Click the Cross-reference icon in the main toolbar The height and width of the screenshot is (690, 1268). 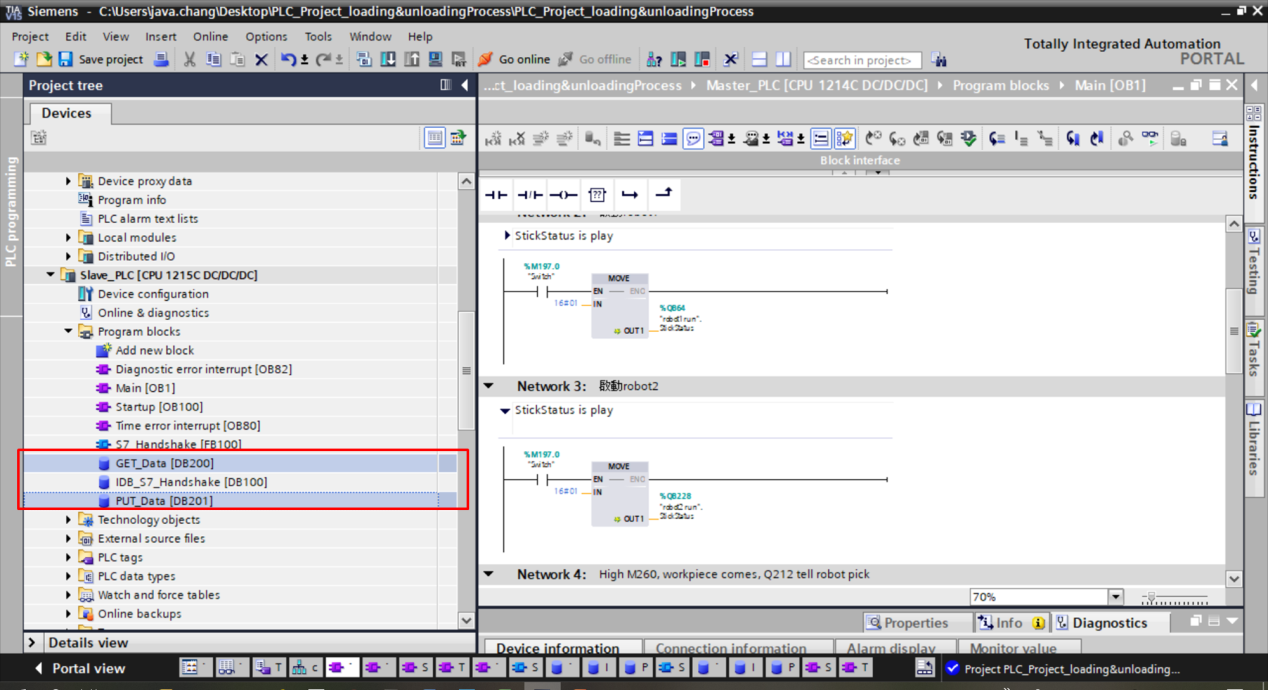tap(731, 60)
